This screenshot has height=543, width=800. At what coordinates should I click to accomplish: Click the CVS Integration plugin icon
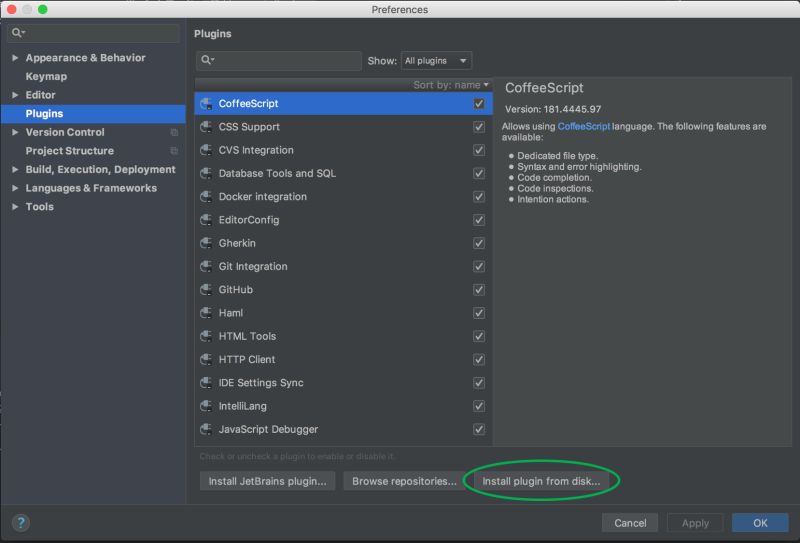(206, 150)
